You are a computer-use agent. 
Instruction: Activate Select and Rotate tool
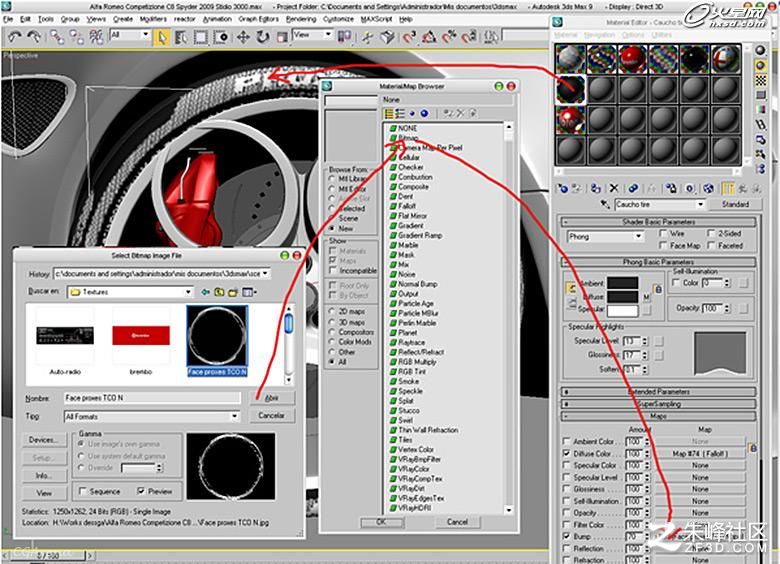pyautogui.click(x=262, y=37)
